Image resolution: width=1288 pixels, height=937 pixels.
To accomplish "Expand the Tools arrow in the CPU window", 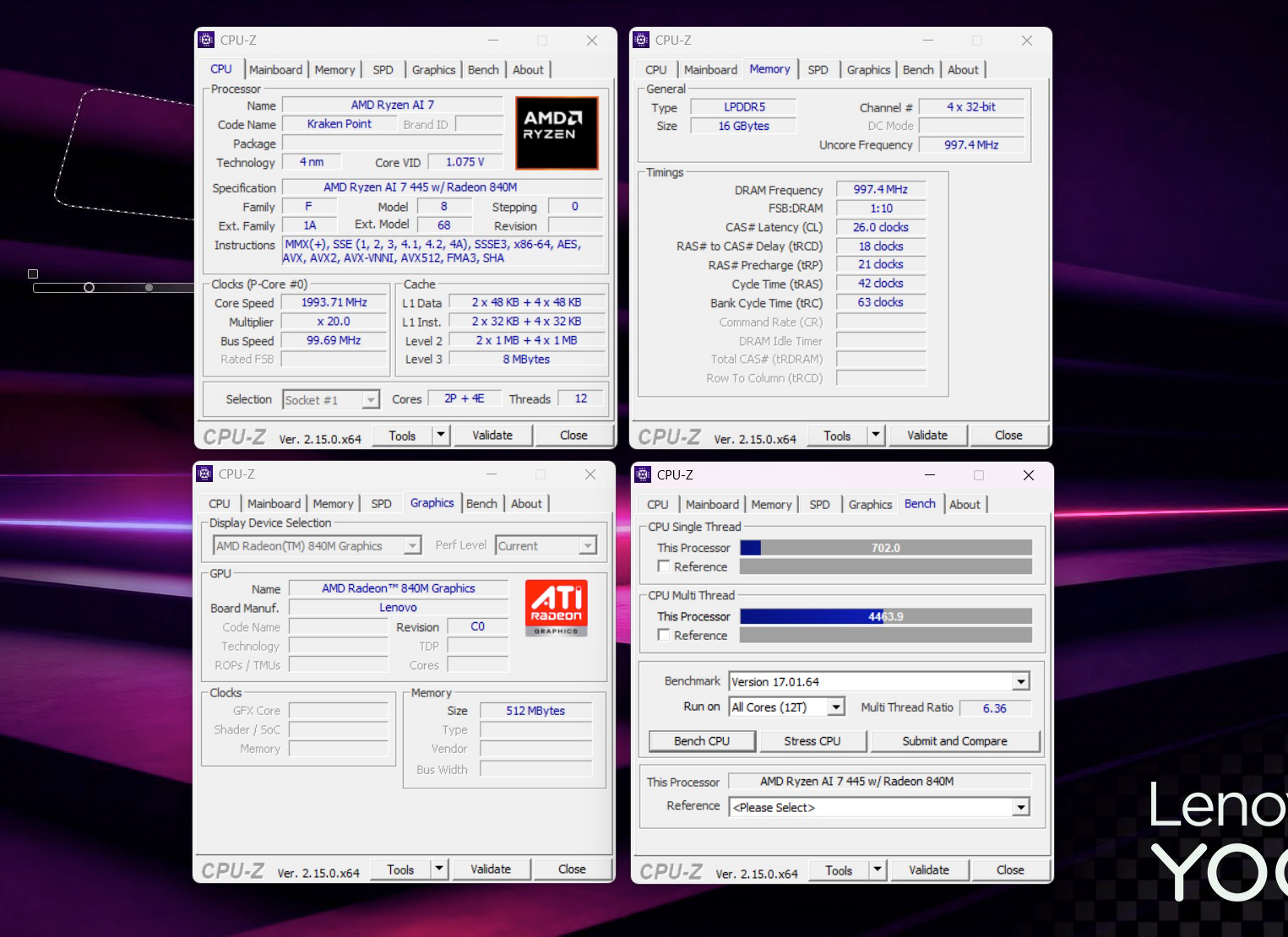I will coord(441,436).
